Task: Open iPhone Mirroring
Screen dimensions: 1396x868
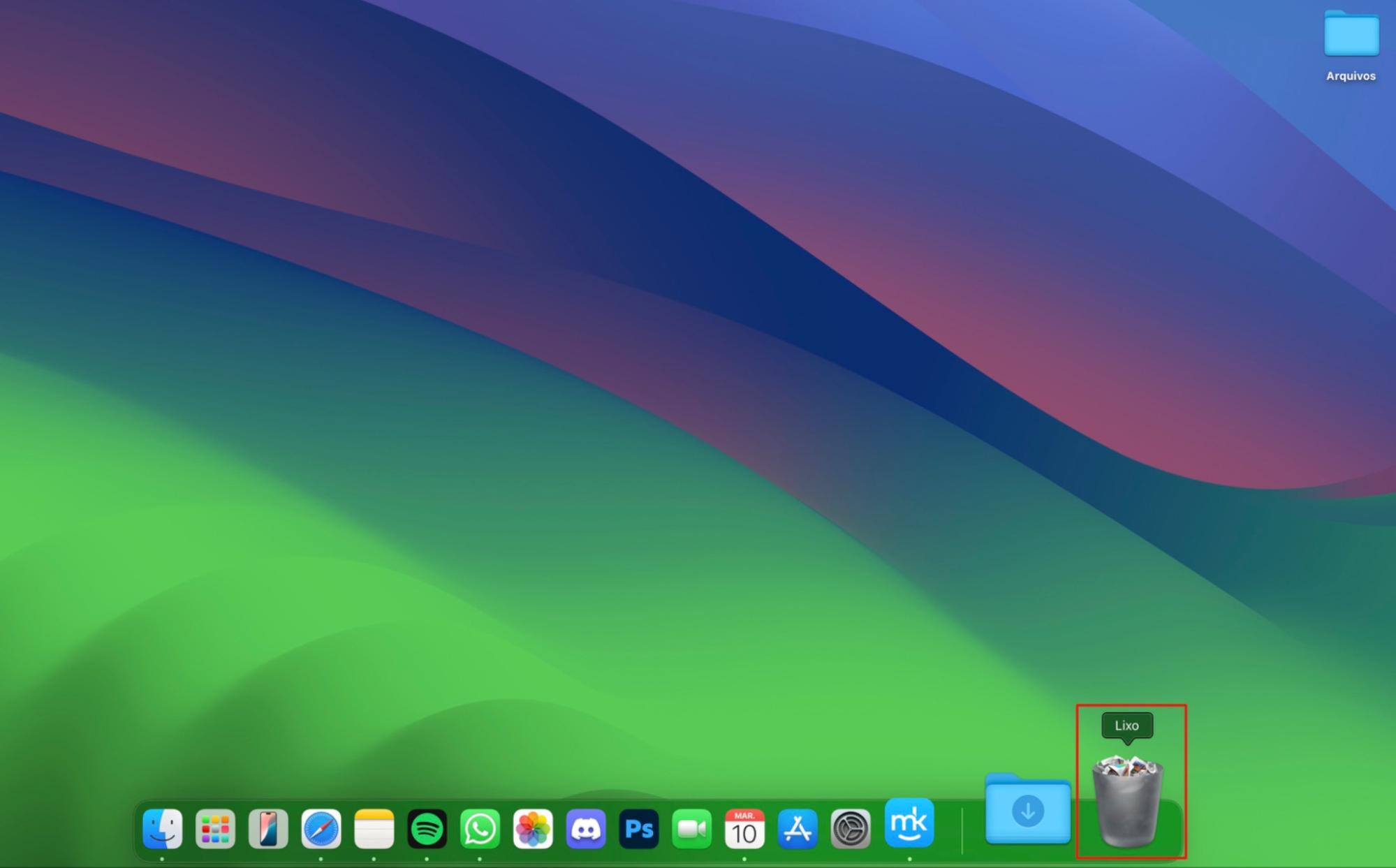Action: pyautogui.click(x=267, y=830)
